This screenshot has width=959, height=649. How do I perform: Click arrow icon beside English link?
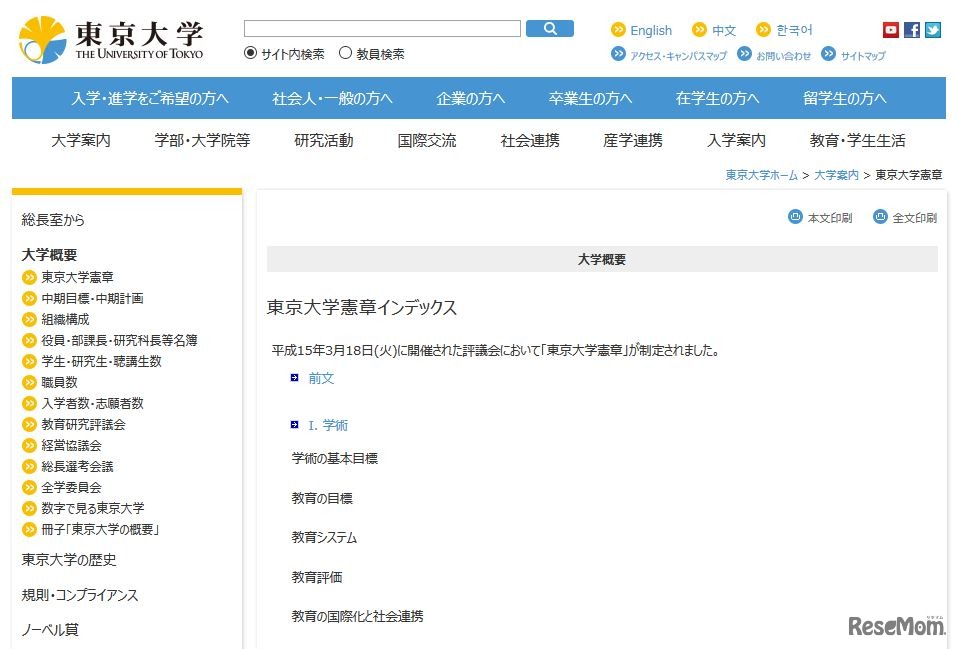pos(618,30)
